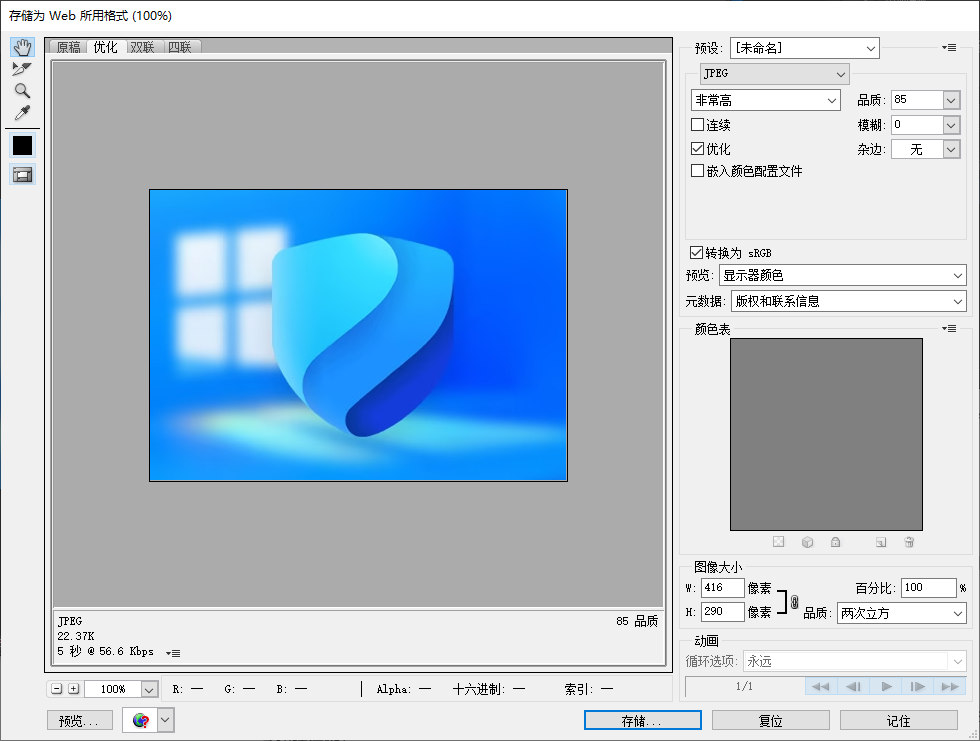
Task: Open the color table flyout menu
Action: click(949, 329)
